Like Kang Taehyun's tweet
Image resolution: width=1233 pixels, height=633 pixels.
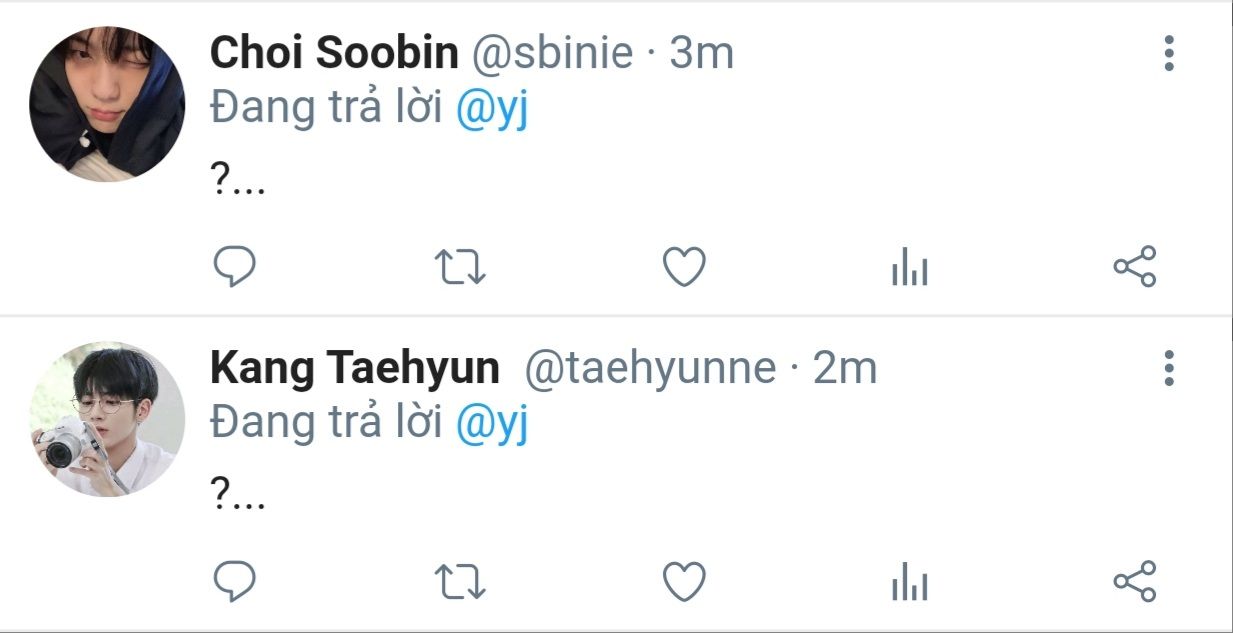pos(685,582)
